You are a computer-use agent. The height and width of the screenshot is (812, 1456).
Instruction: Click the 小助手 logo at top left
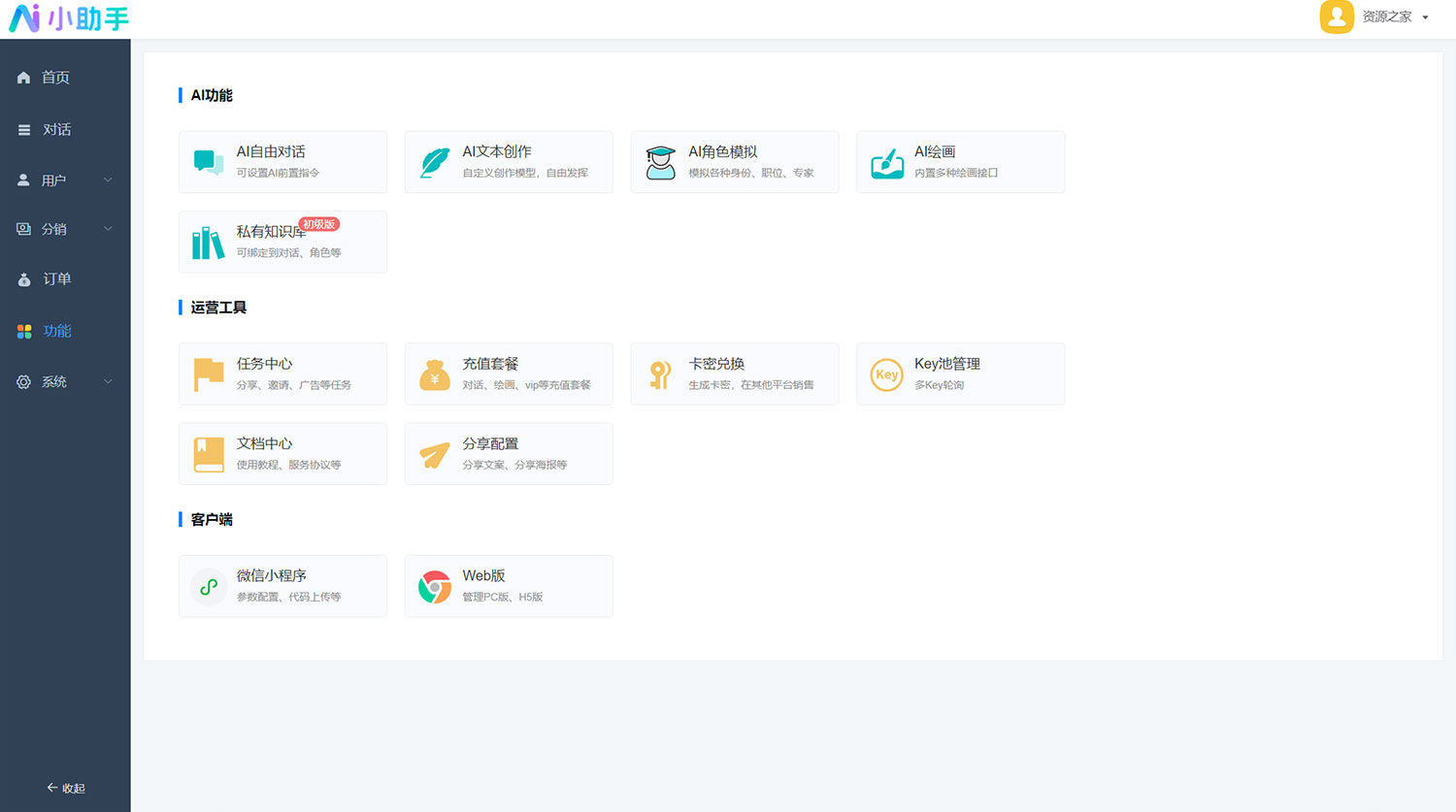[68, 18]
